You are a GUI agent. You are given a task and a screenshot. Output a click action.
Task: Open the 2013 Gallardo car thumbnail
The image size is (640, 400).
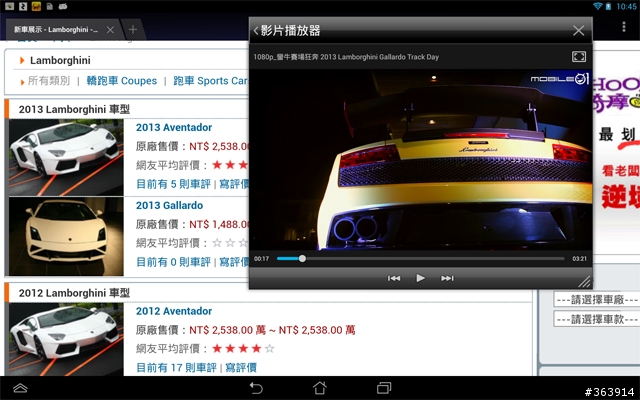(66, 237)
